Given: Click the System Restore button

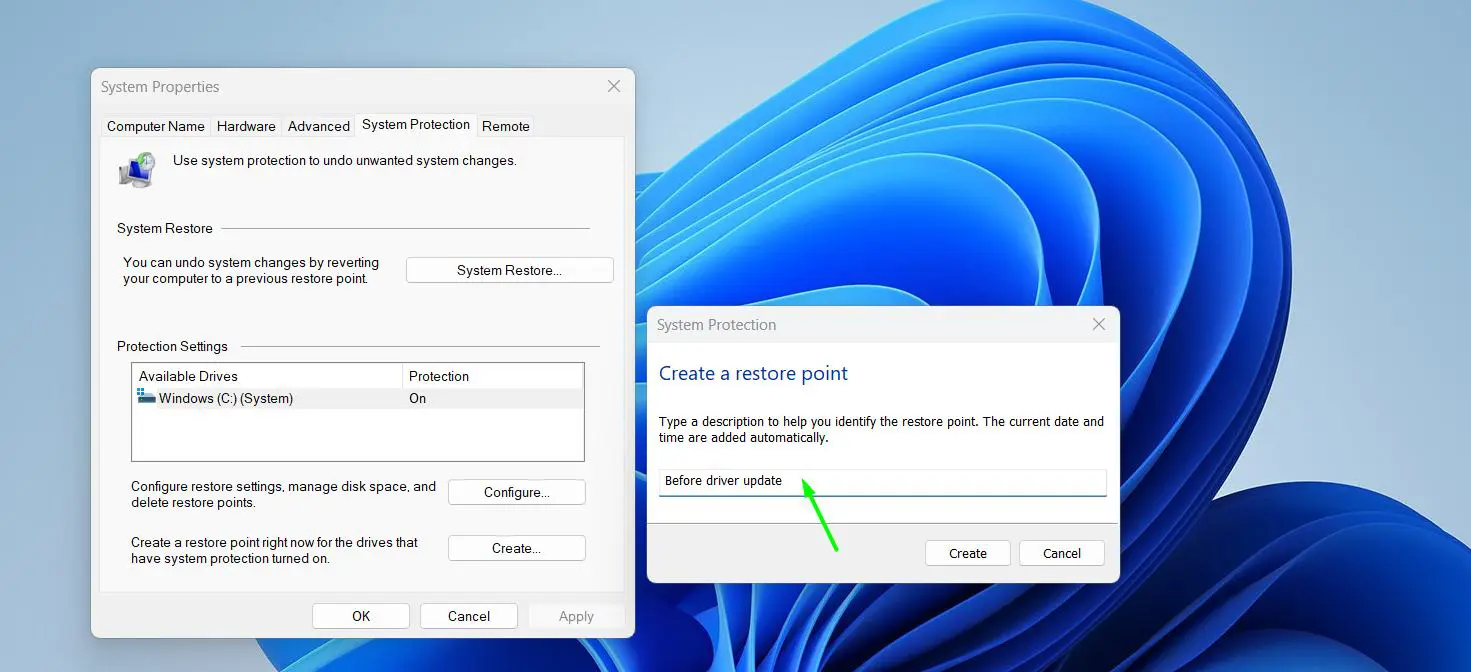Looking at the screenshot, I should pyautogui.click(x=509, y=270).
